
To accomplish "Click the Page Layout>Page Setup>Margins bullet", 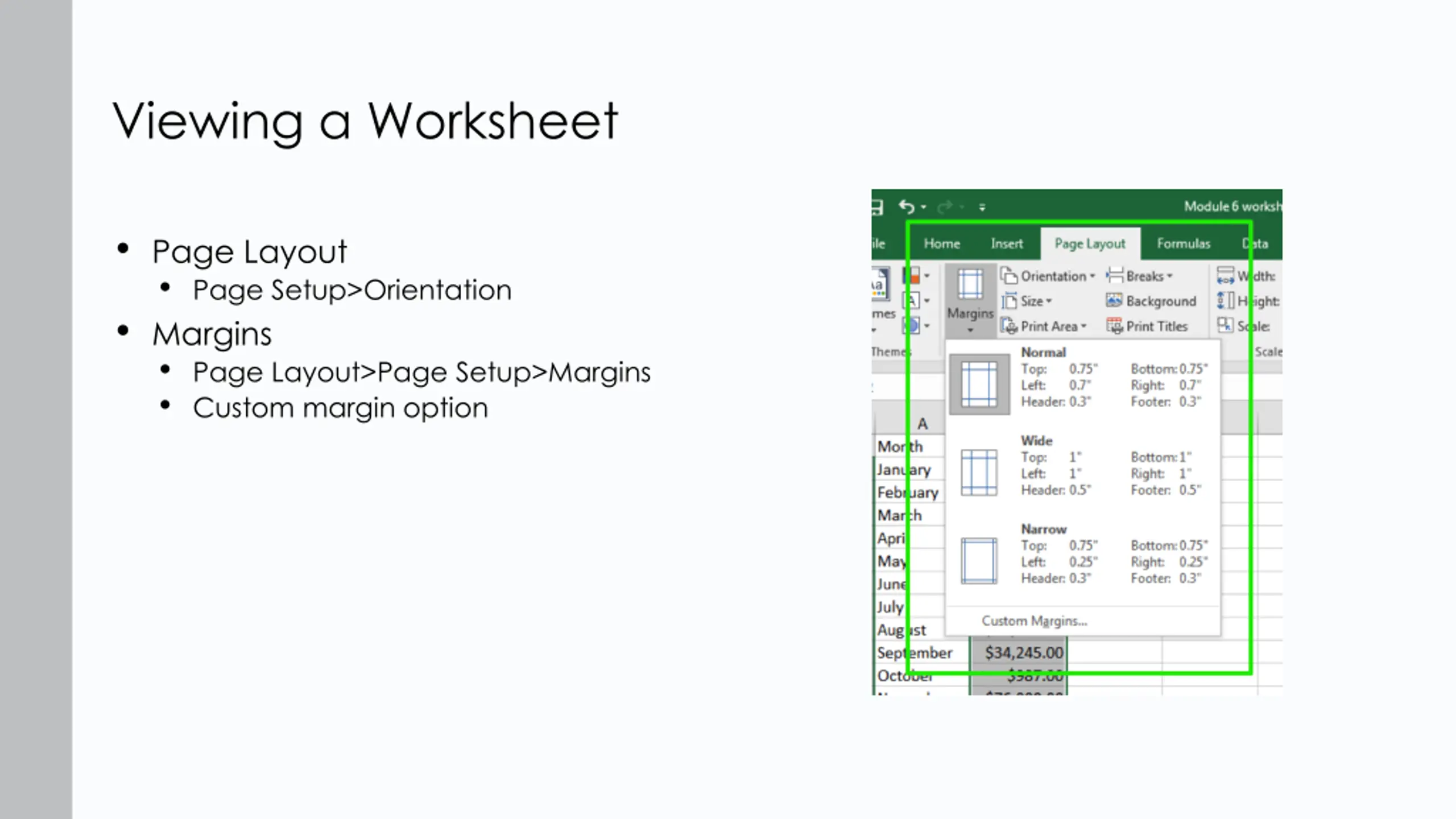I will [421, 373].
